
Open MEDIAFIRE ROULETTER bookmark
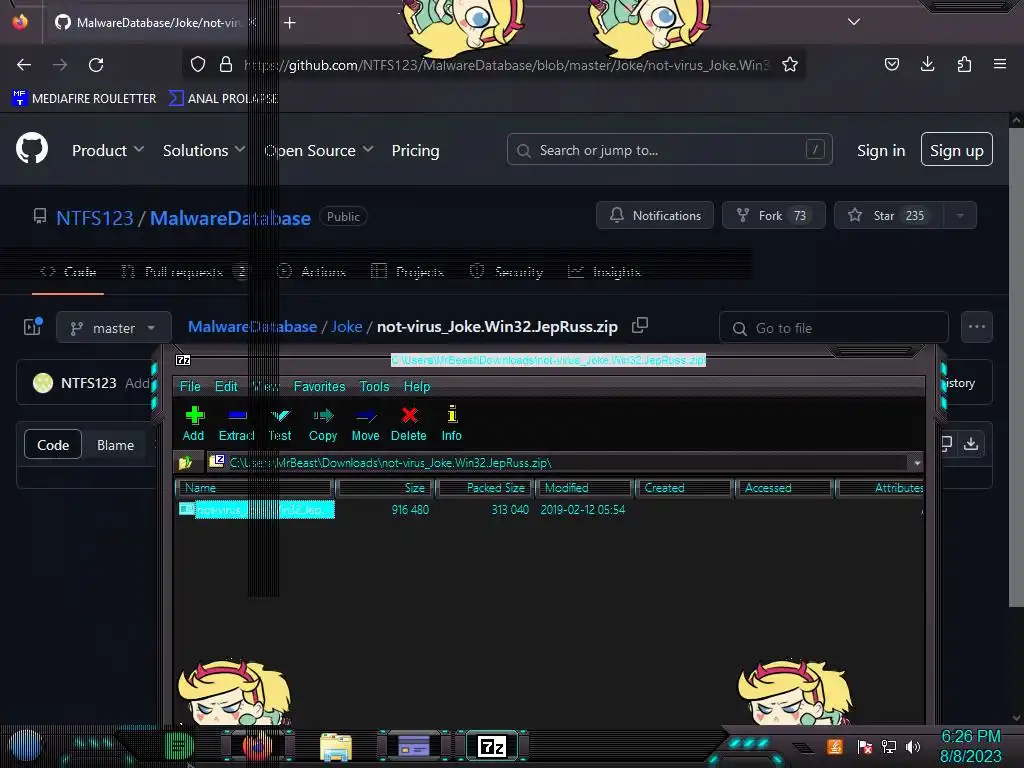[84, 99]
